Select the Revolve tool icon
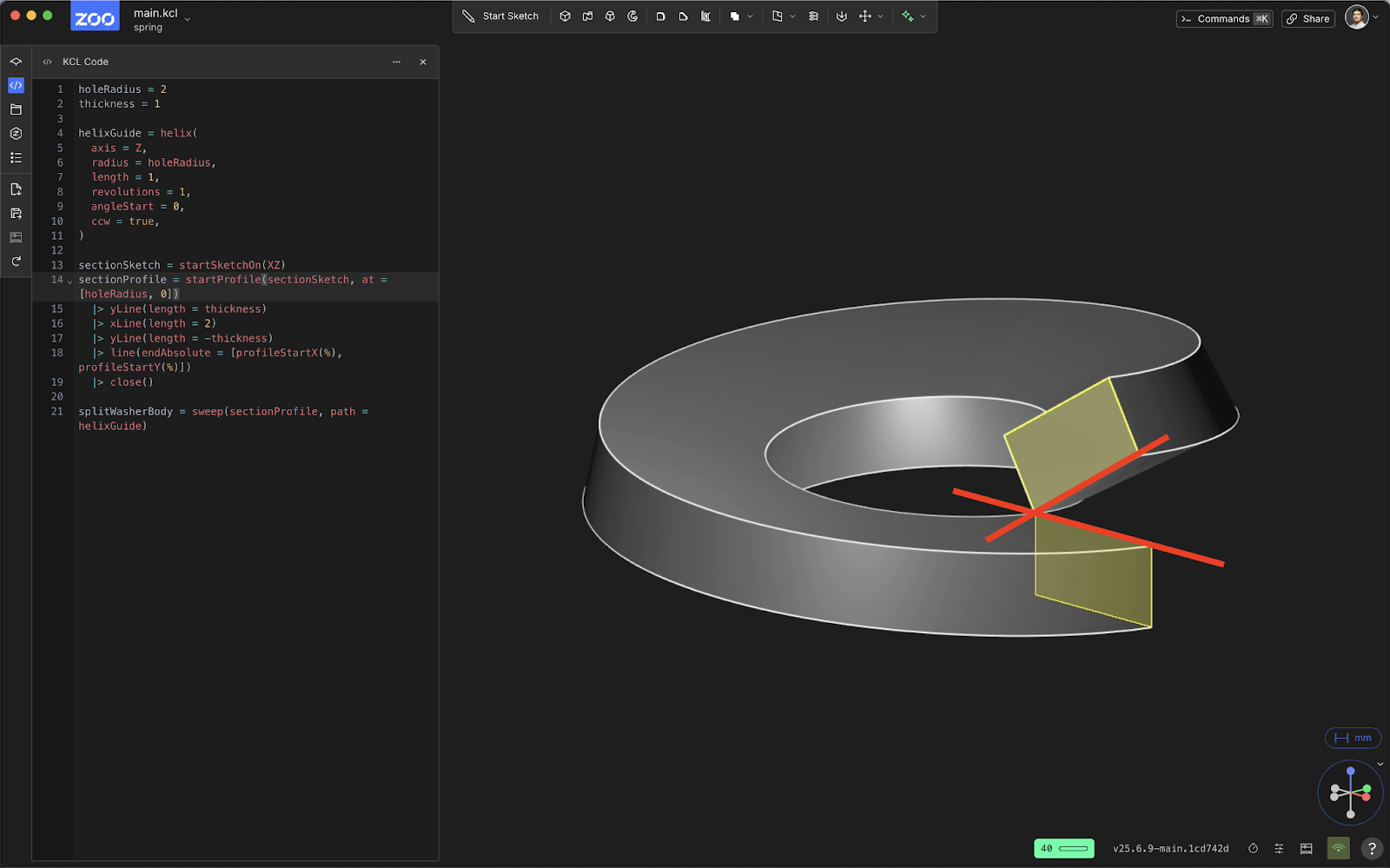 click(632, 17)
